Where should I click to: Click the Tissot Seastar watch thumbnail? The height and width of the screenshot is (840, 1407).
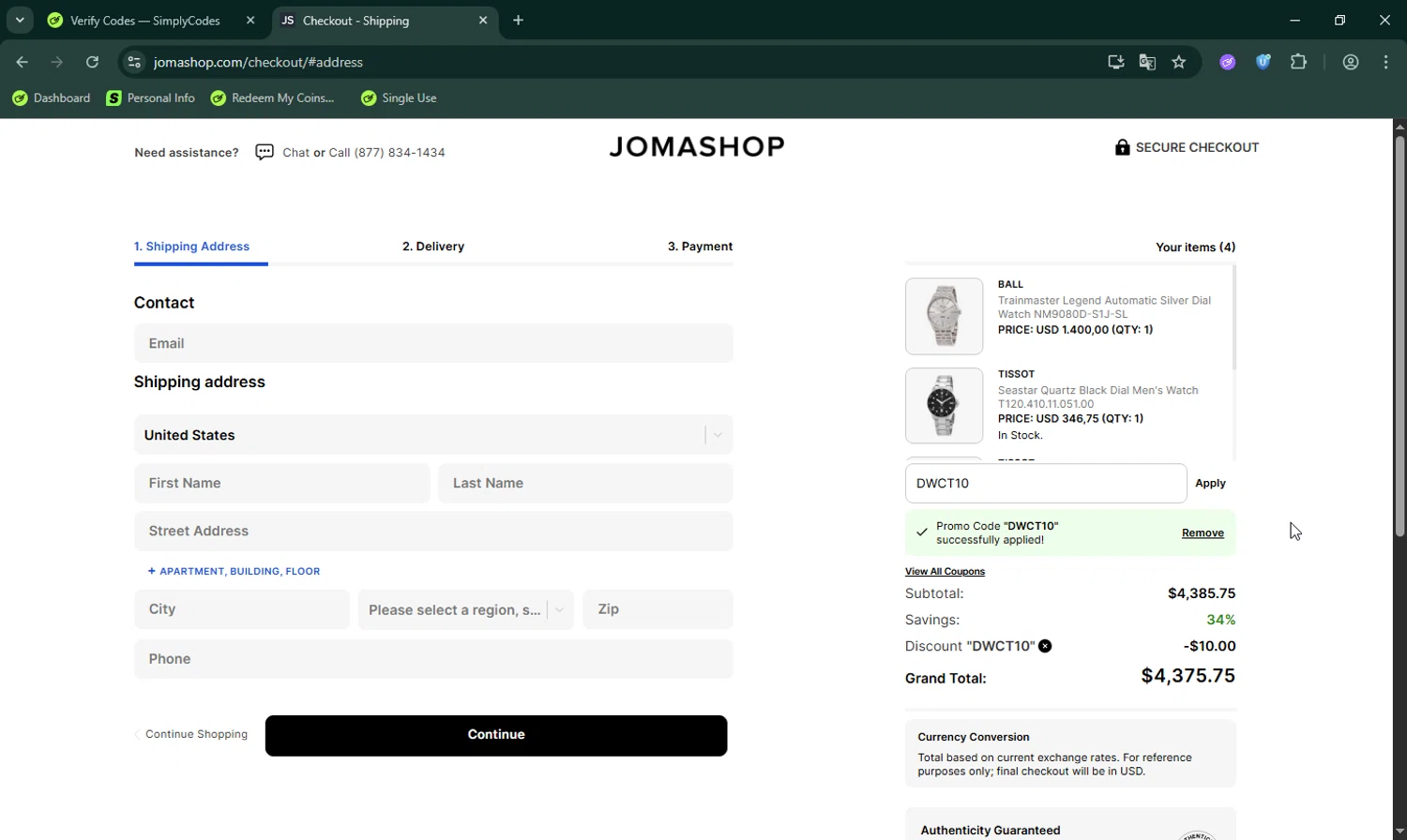point(944,405)
